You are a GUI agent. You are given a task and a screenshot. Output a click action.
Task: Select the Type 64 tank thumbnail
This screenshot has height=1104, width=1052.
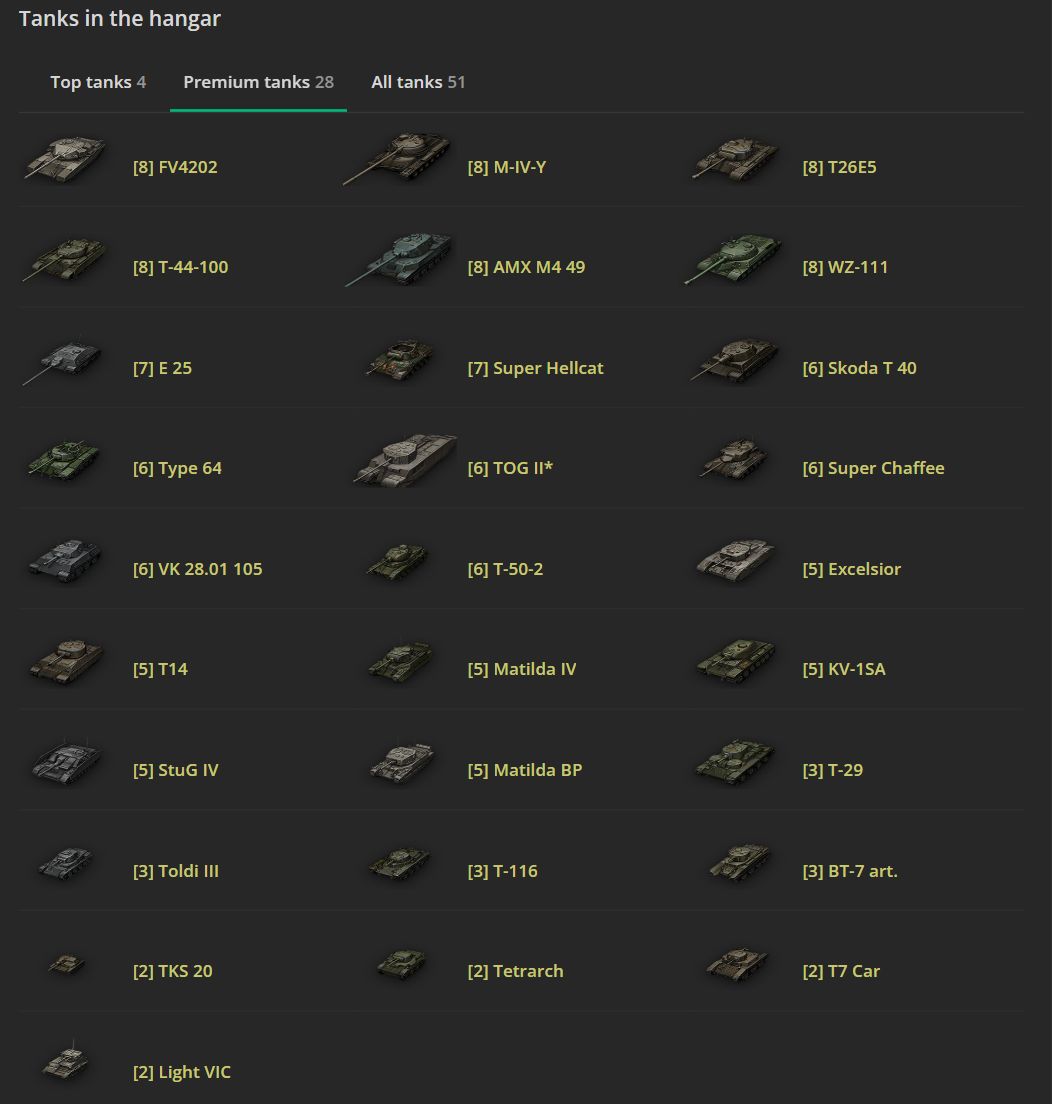[x=63, y=462]
